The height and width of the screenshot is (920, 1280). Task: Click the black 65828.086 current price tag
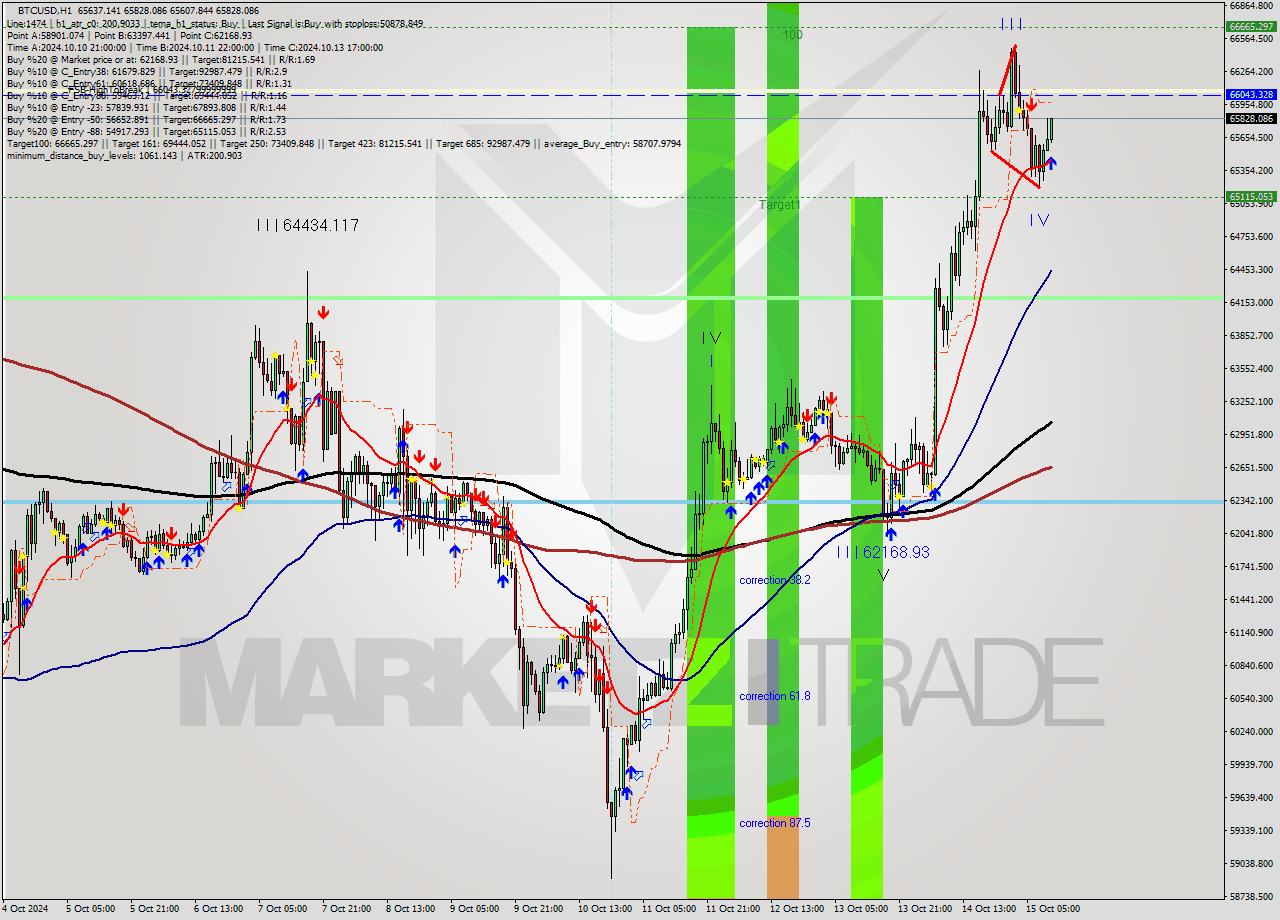(1251, 118)
